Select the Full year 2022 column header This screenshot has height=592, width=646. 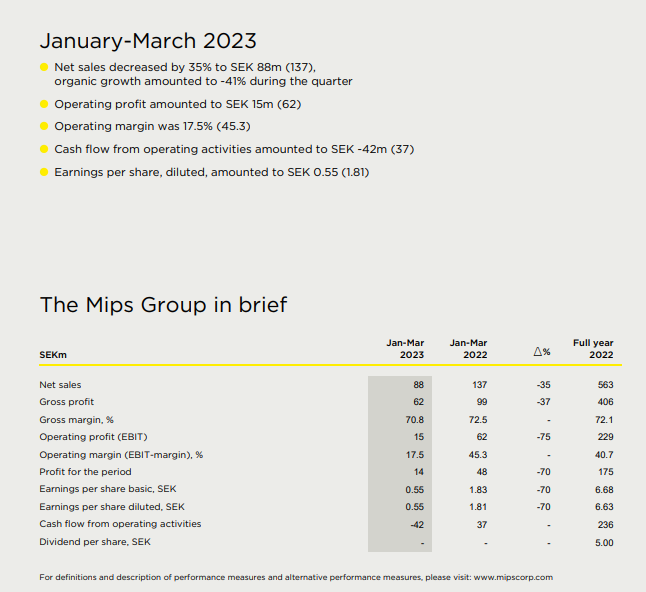click(593, 348)
